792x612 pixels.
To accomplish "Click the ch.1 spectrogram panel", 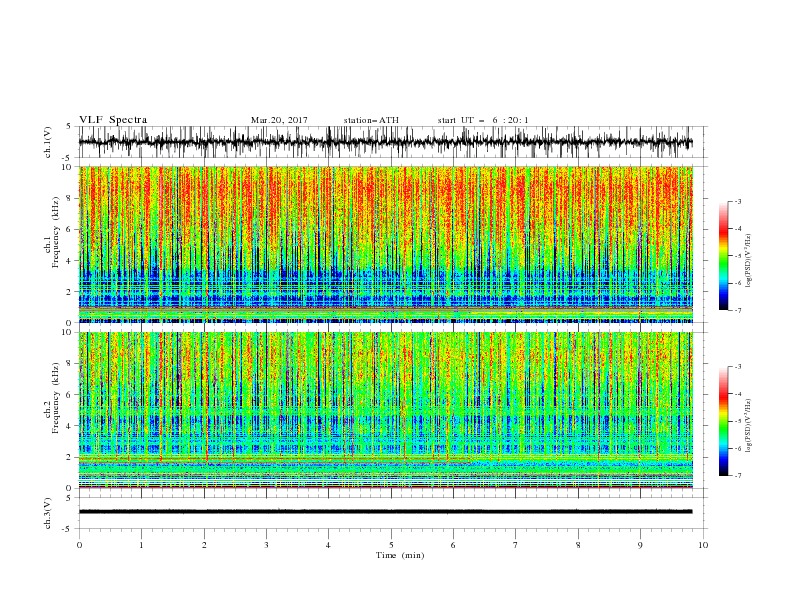I will click(385, 244).
